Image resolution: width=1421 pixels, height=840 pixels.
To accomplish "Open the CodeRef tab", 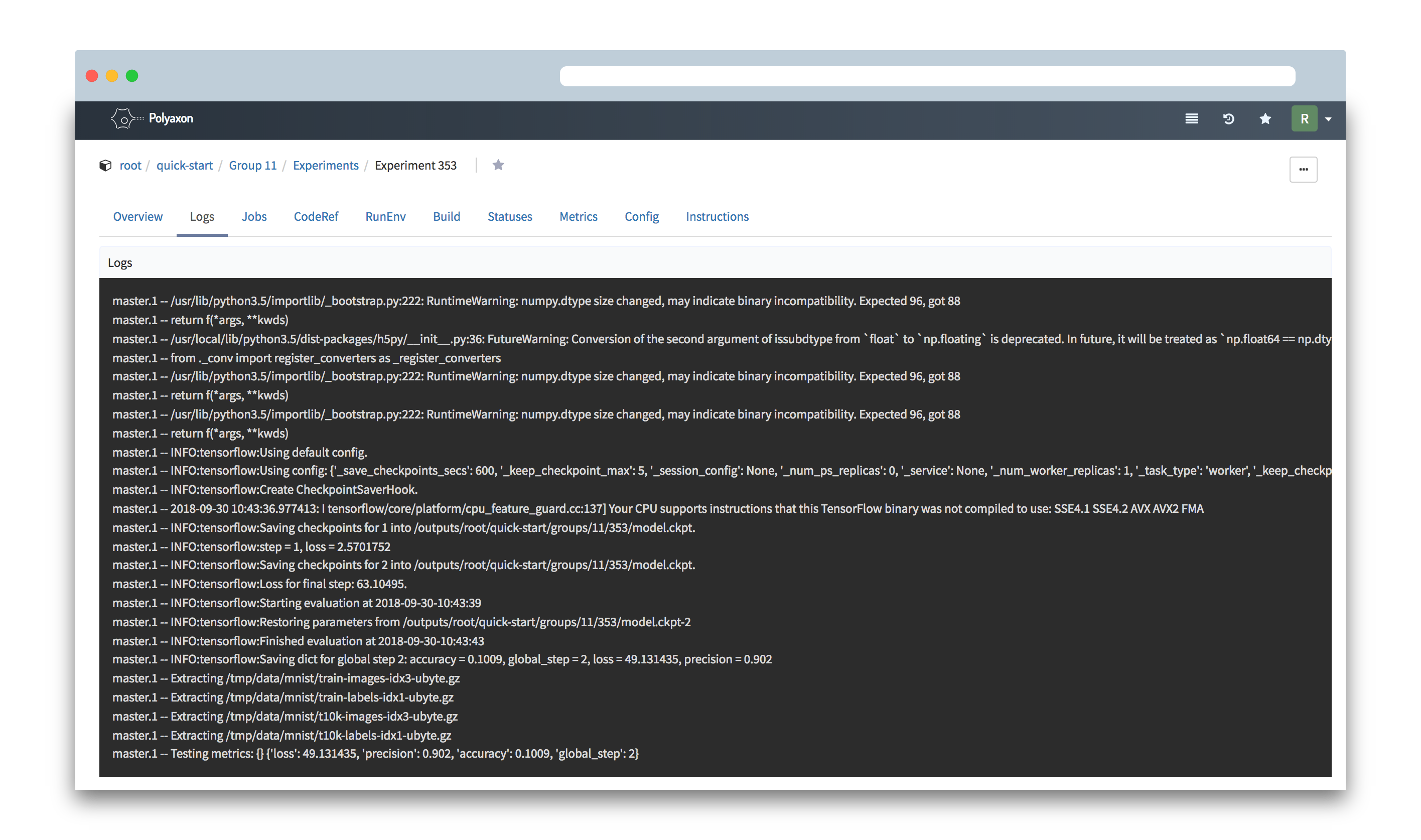I will coord(316,216).
